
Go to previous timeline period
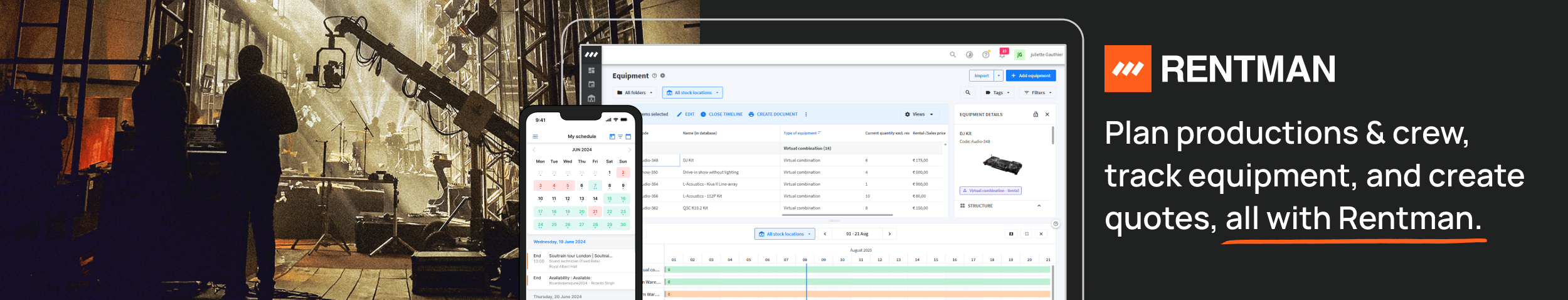[825, 233]
